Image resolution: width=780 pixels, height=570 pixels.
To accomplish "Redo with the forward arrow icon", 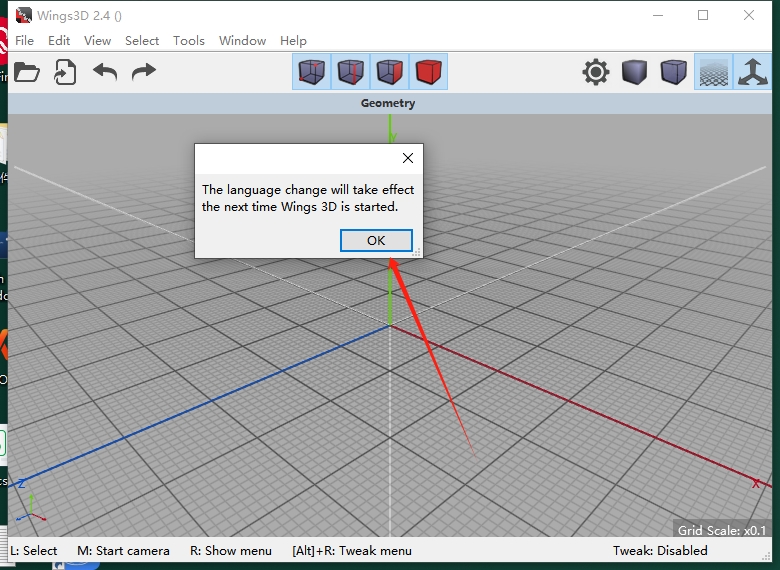I will [144, 72].
